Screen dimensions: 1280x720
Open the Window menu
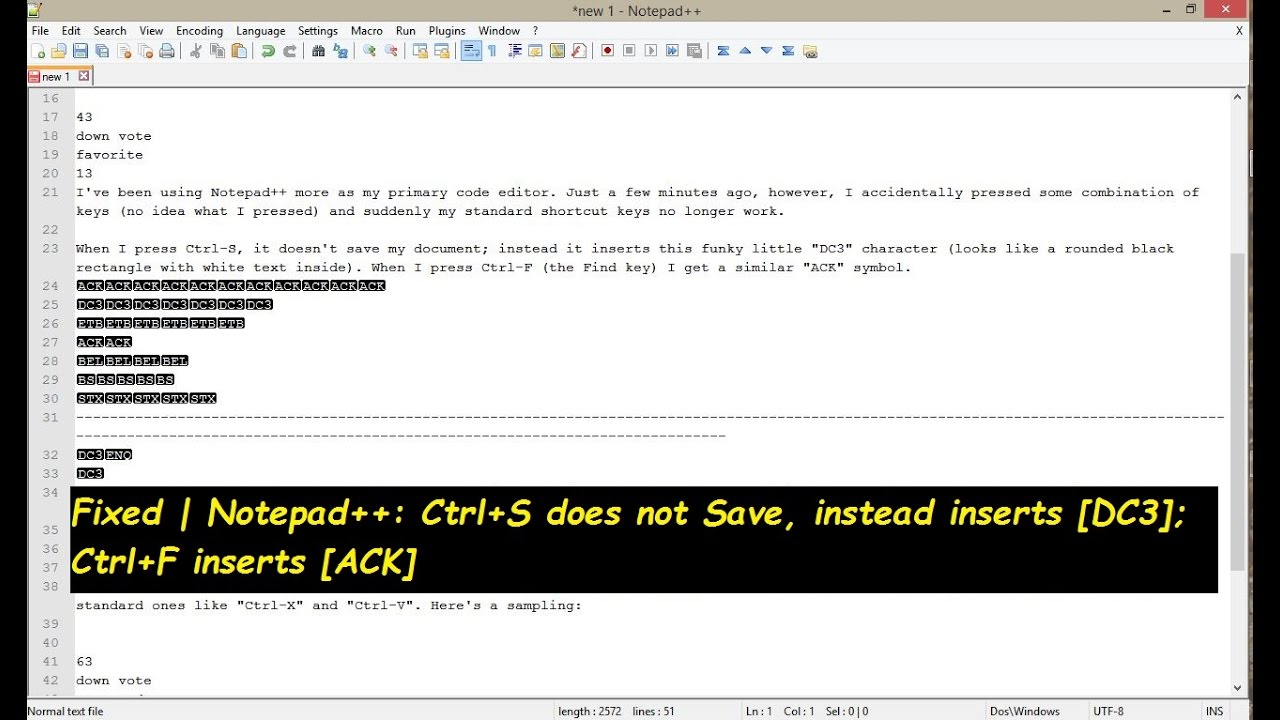coord(499,31)
